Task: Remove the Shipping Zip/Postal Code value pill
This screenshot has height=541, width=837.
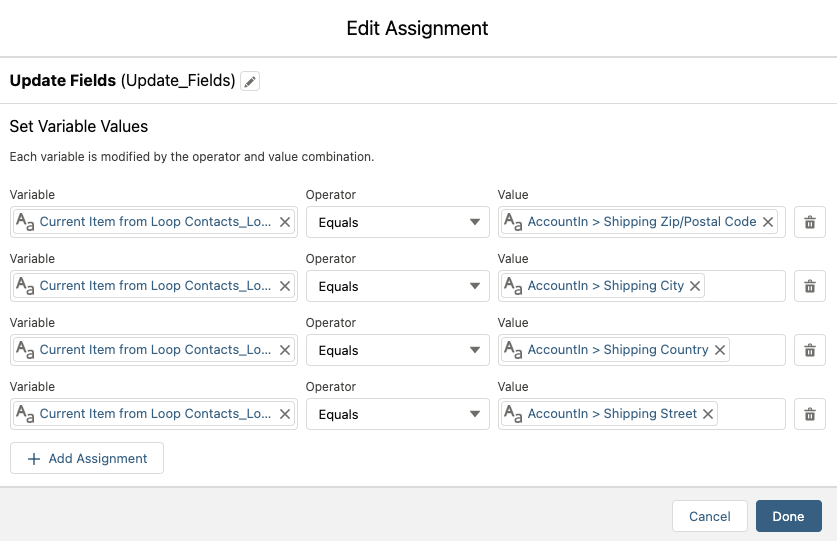Action: [x=768, y=222]
